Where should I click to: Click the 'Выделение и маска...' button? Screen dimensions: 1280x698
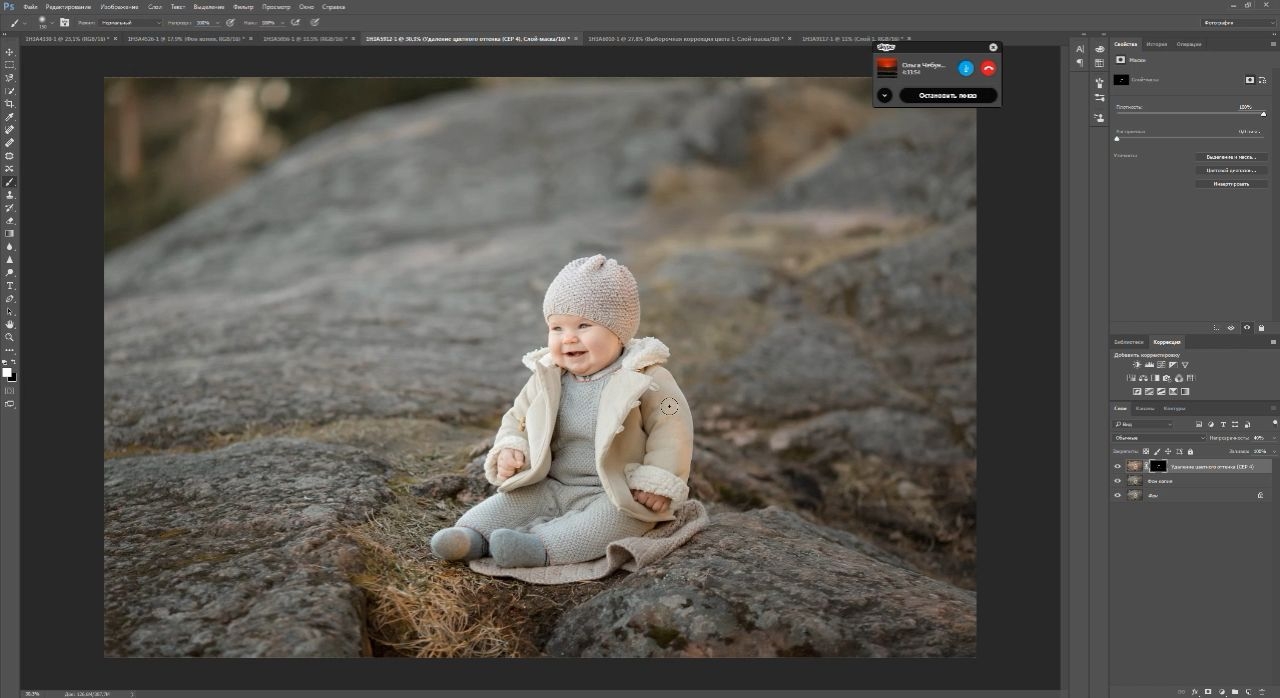[1232, 157]
